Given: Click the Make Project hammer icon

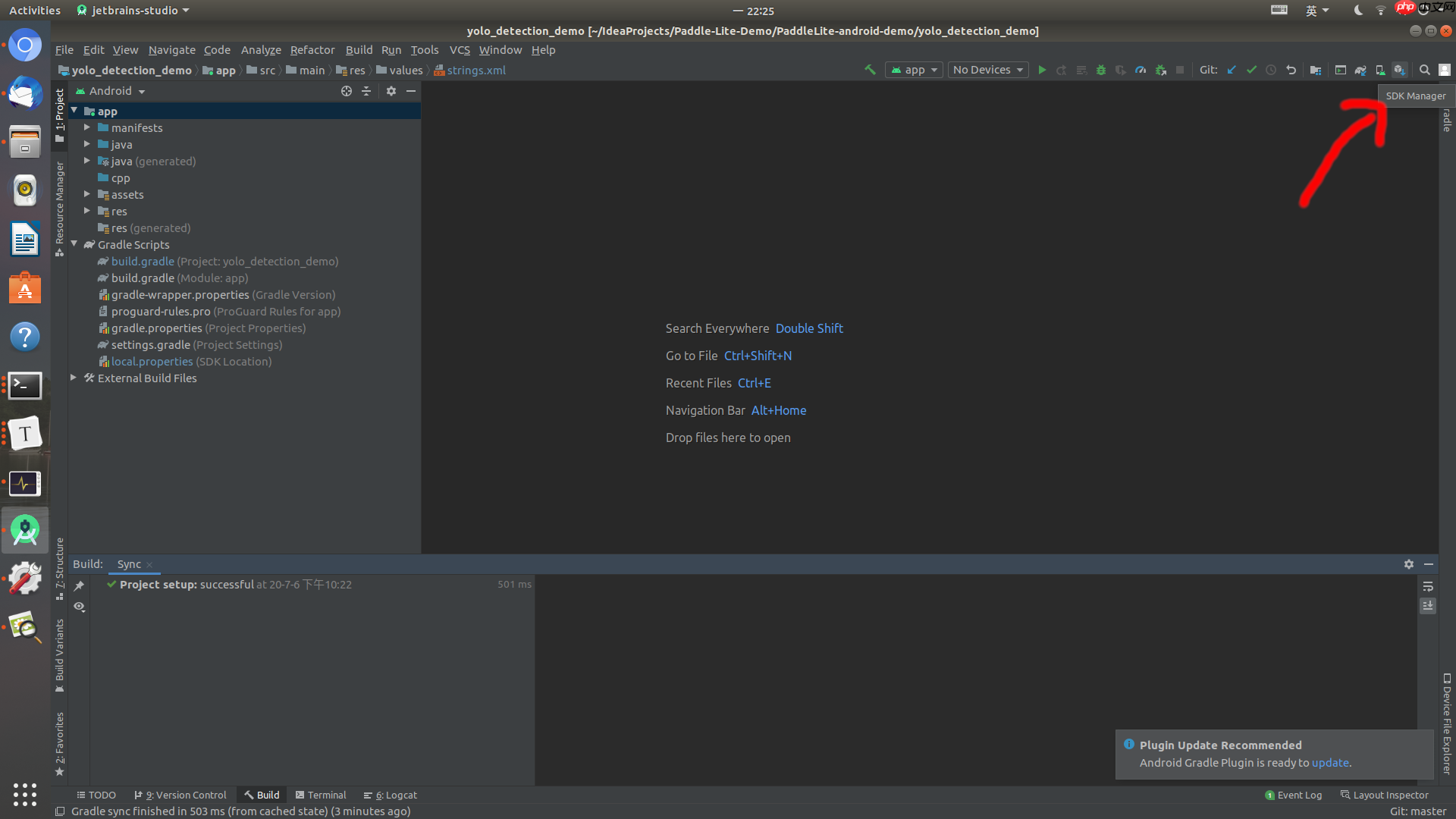Looking at the screenshot, I should point(870,70).
